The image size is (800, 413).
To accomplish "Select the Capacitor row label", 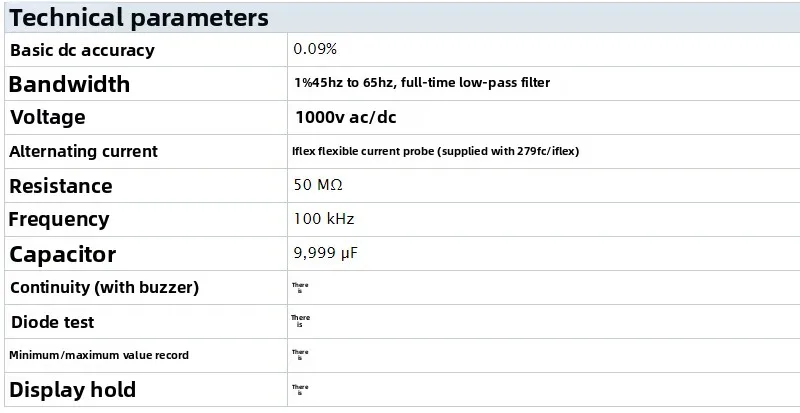I will pyautogui.click(x=62, y=254).
